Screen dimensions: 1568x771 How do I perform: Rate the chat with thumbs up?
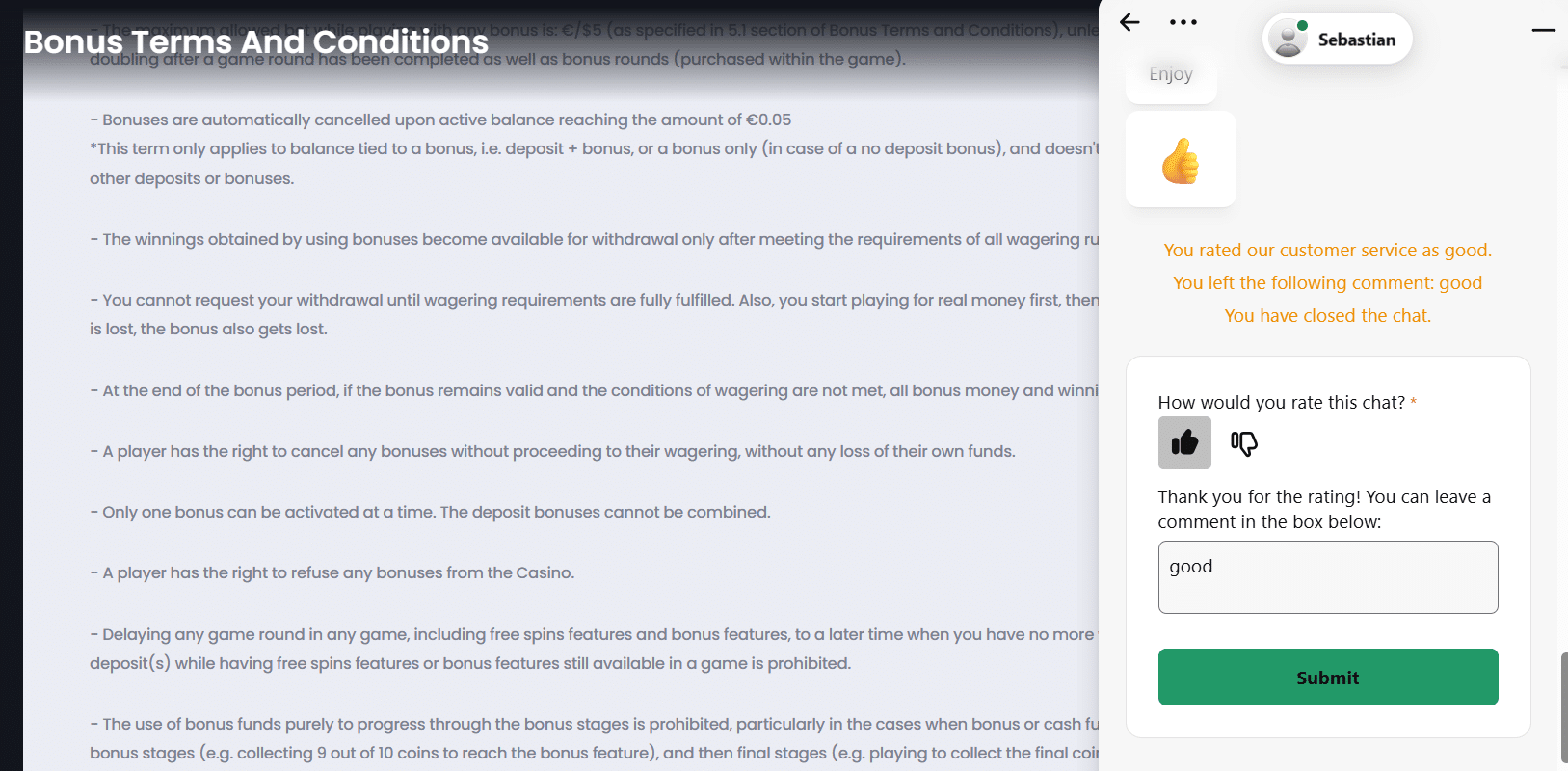[1184, 443]
